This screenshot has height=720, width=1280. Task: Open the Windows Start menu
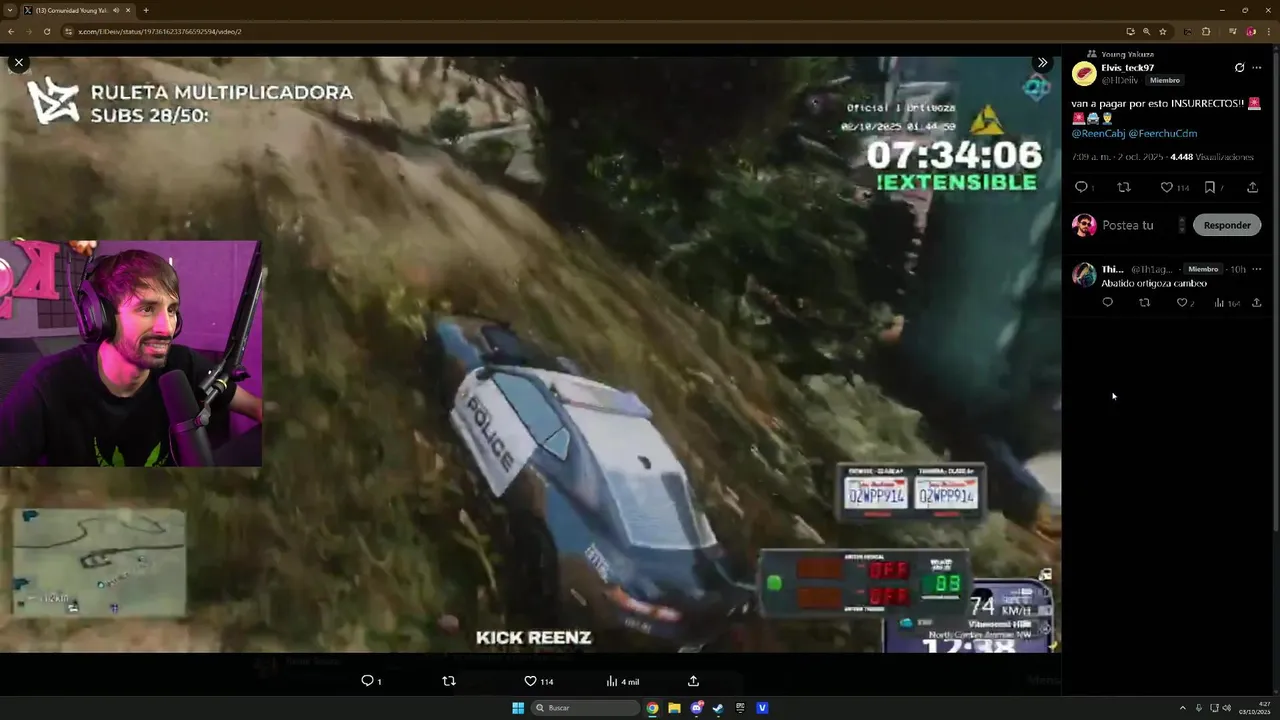(518, 708)
